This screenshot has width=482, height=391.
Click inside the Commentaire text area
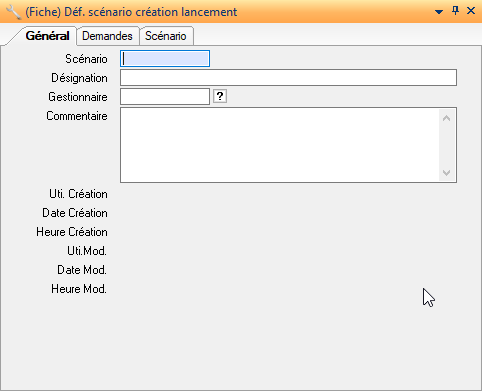[x=280, y=145]
